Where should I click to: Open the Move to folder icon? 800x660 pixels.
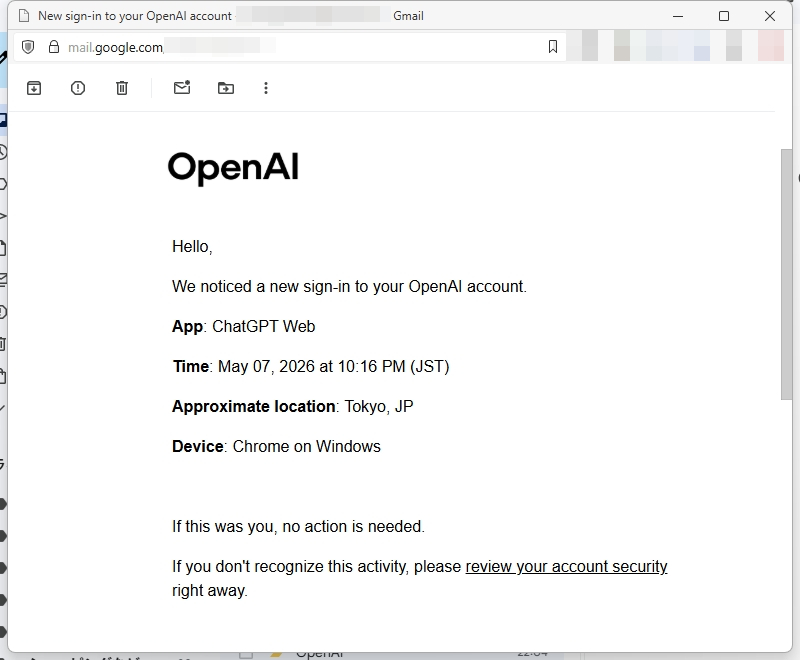tap(226, 88)
